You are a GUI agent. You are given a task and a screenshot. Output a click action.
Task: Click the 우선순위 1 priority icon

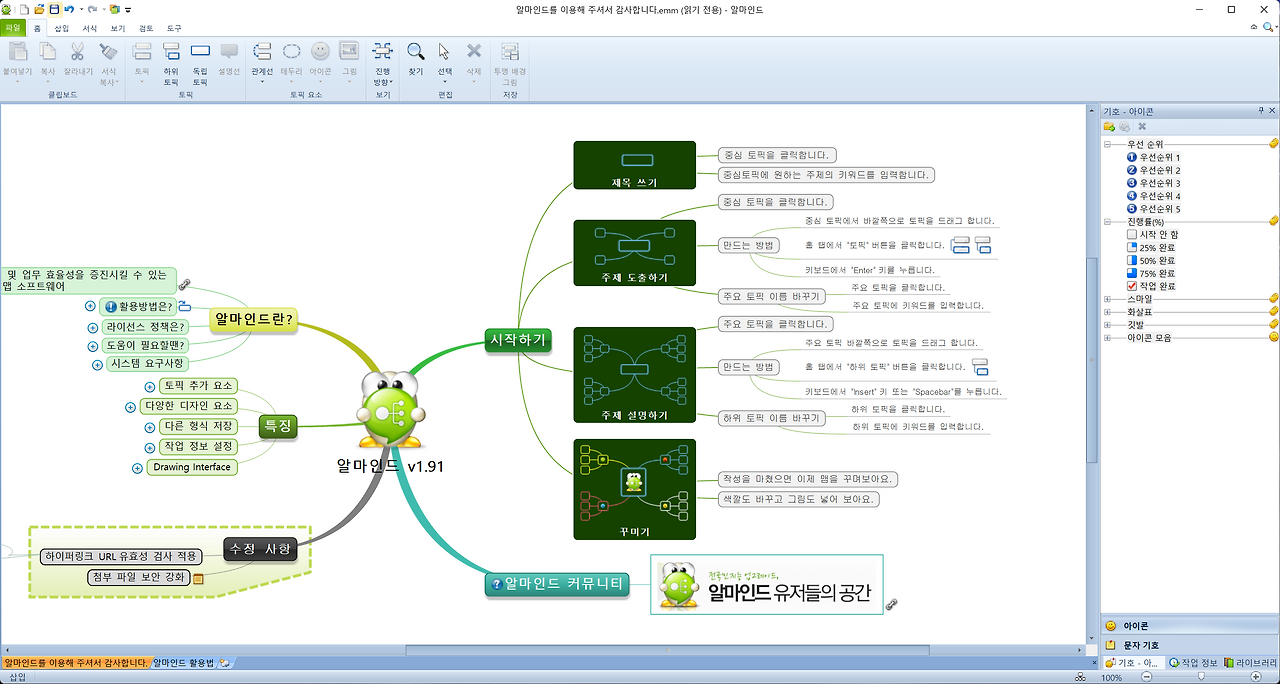pos(1132,157)
